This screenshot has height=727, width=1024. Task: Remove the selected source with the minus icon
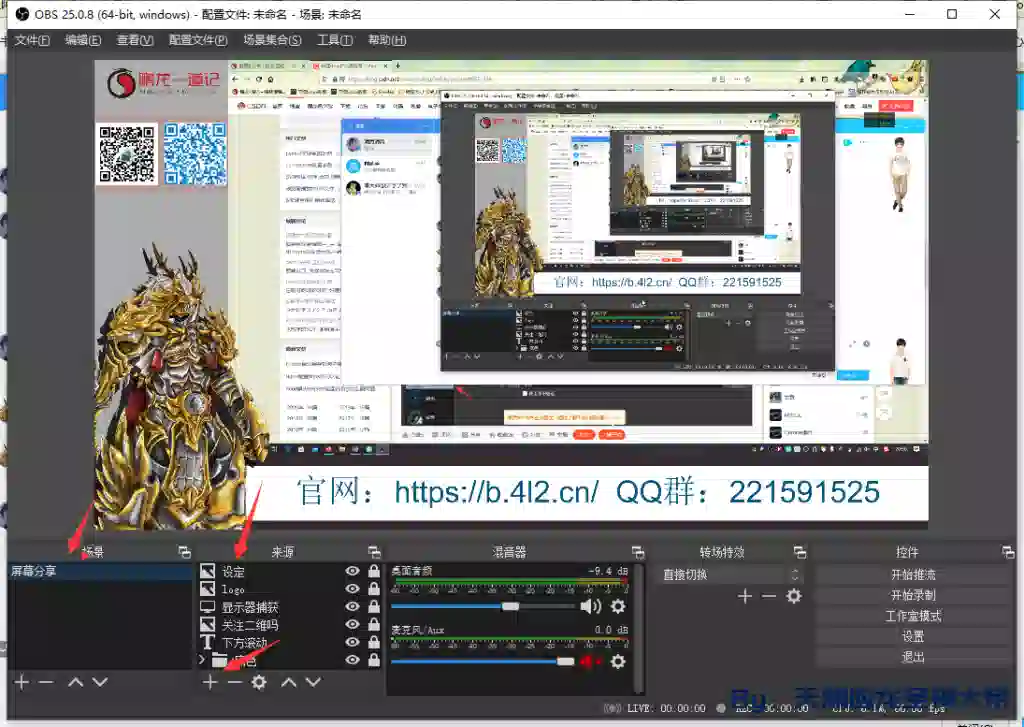tap(234, 683)
